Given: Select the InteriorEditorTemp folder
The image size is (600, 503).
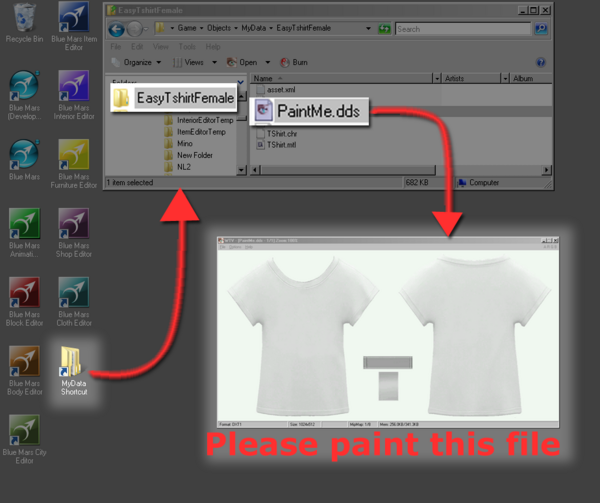Looking at the screenshot, I should (x=199, y=120).
